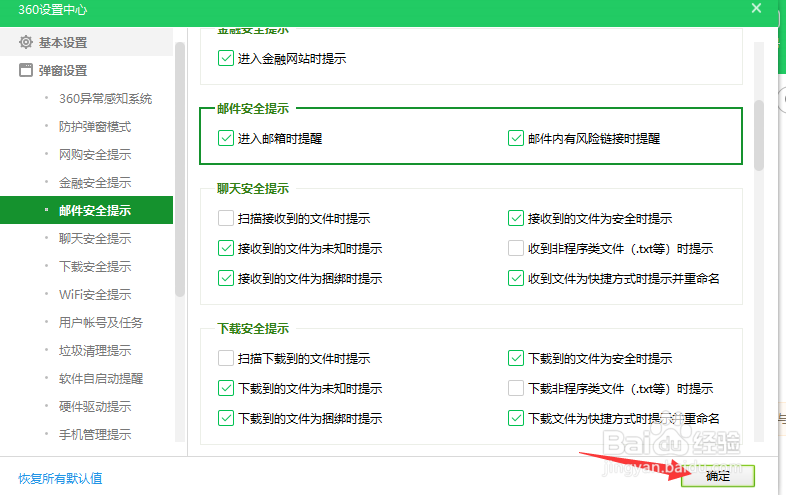Toggle 下载文件为快捷方式时提示并重命名
The height and width of the screenshot is (495, 786).
coord(516,418)
